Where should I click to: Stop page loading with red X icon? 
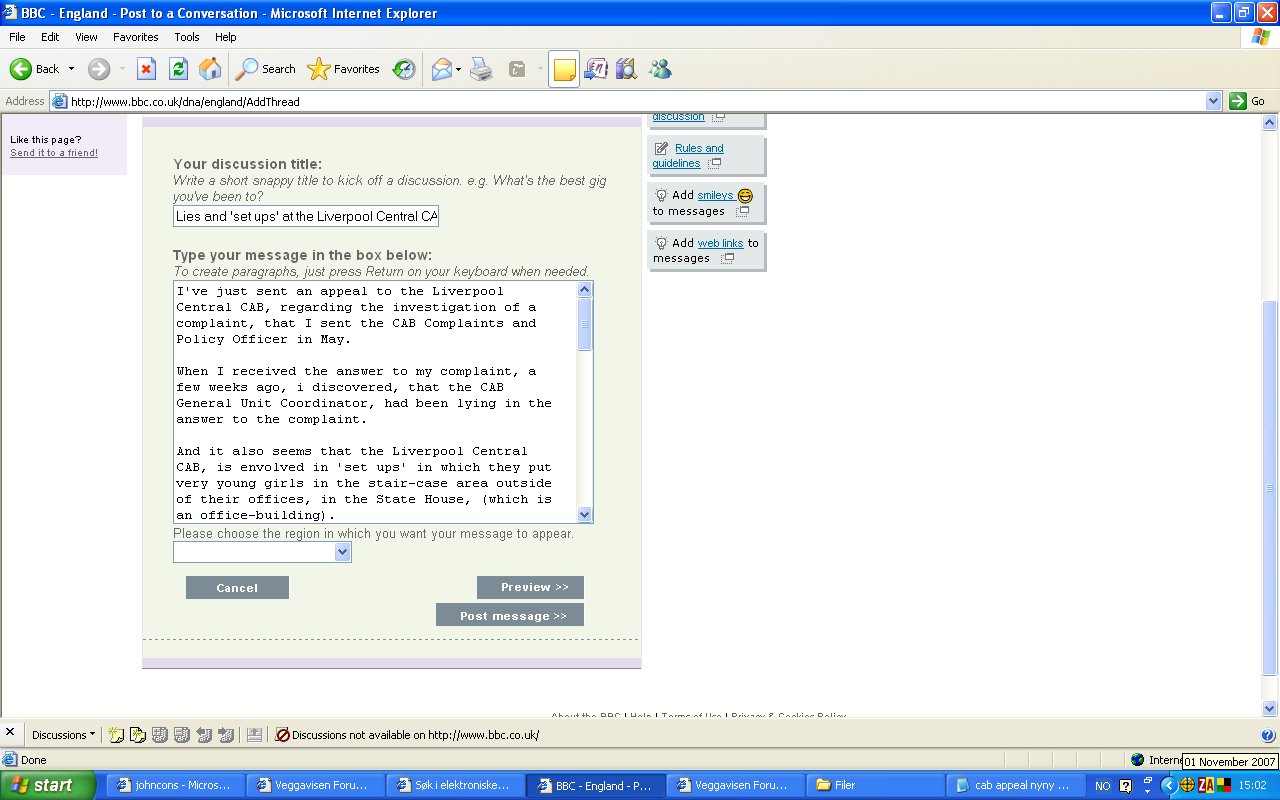pyautogui.click(x=146, y=69)
